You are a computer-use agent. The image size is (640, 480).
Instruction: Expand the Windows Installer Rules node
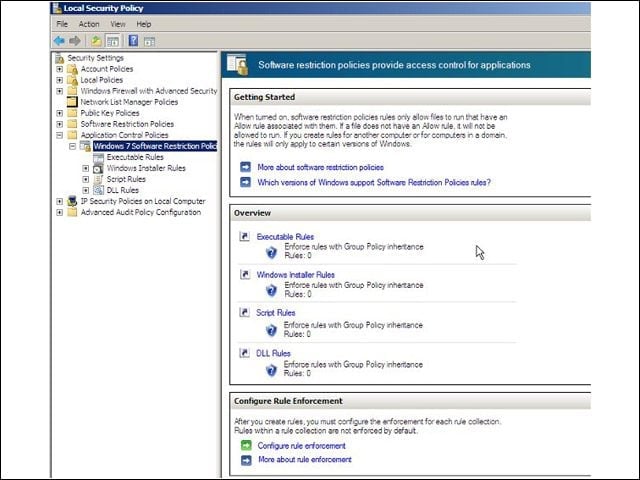pyautogui.click(x=86, y=168)
